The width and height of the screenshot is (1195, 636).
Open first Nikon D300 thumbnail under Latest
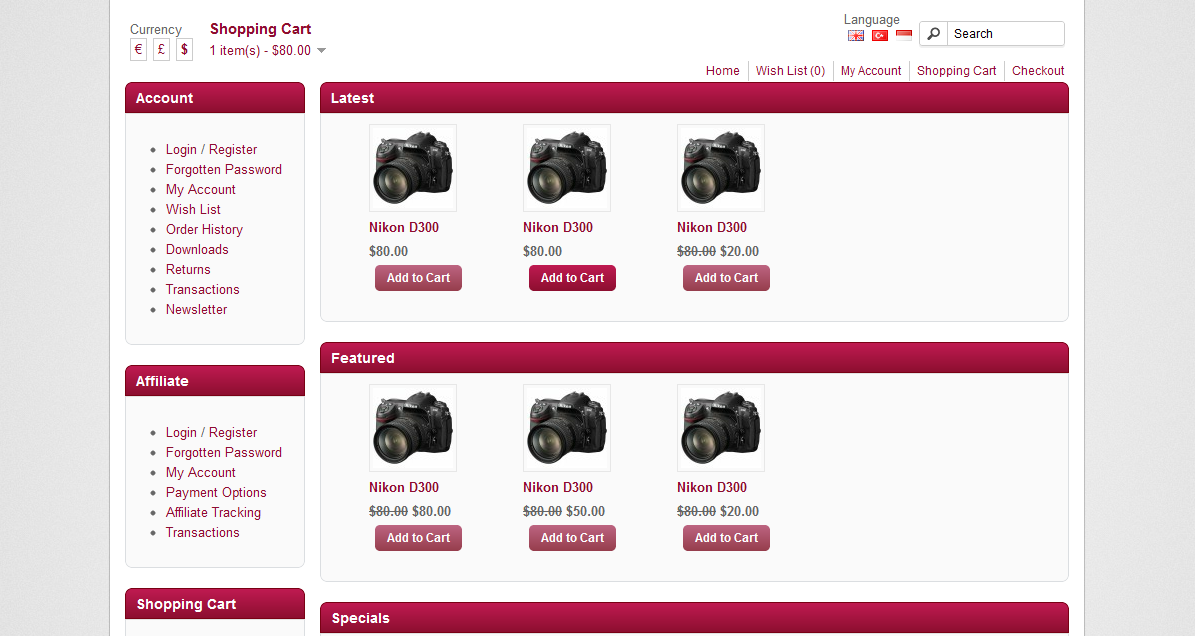[413, 168]
